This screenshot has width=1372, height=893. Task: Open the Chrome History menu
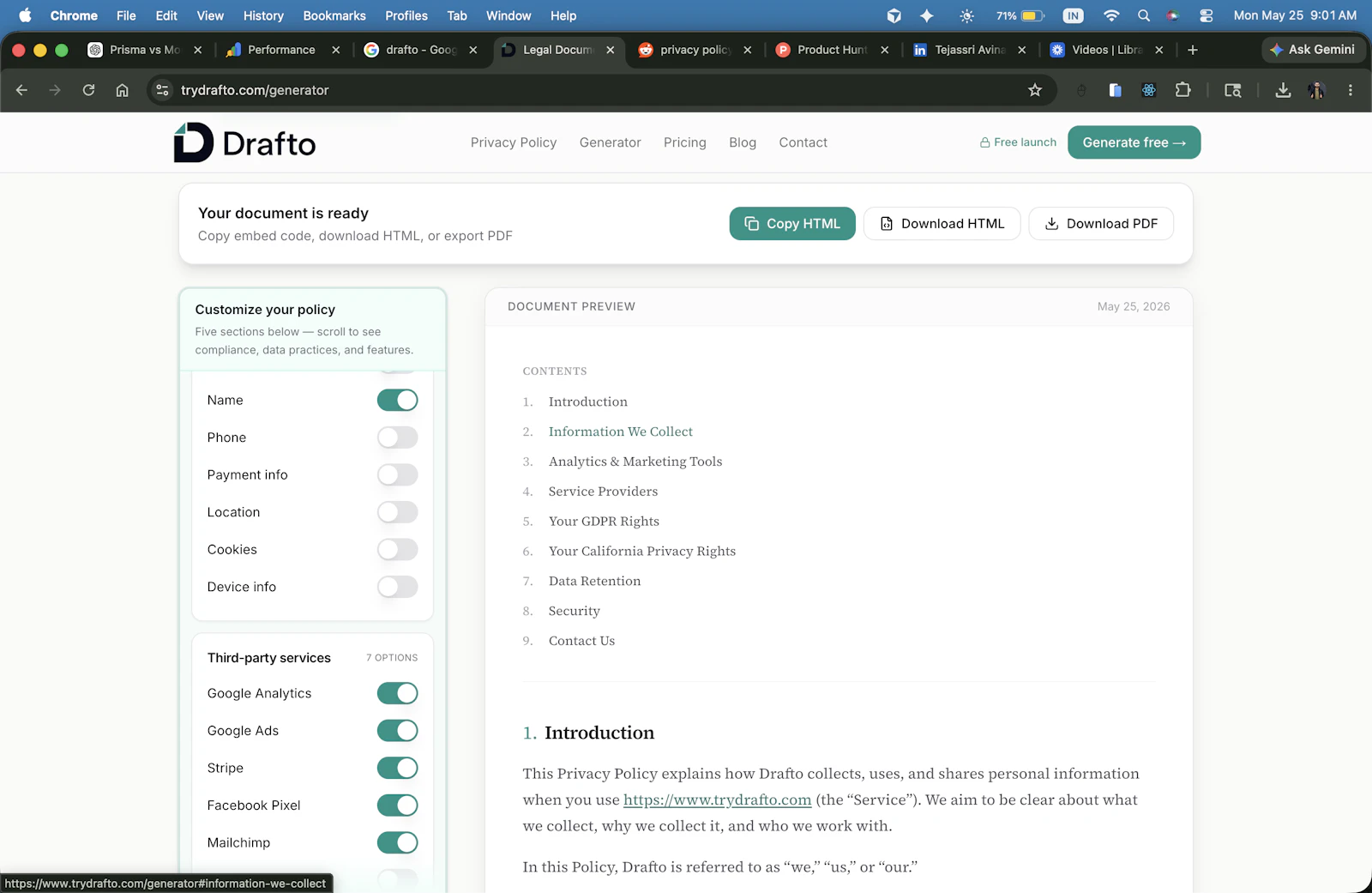263,15
